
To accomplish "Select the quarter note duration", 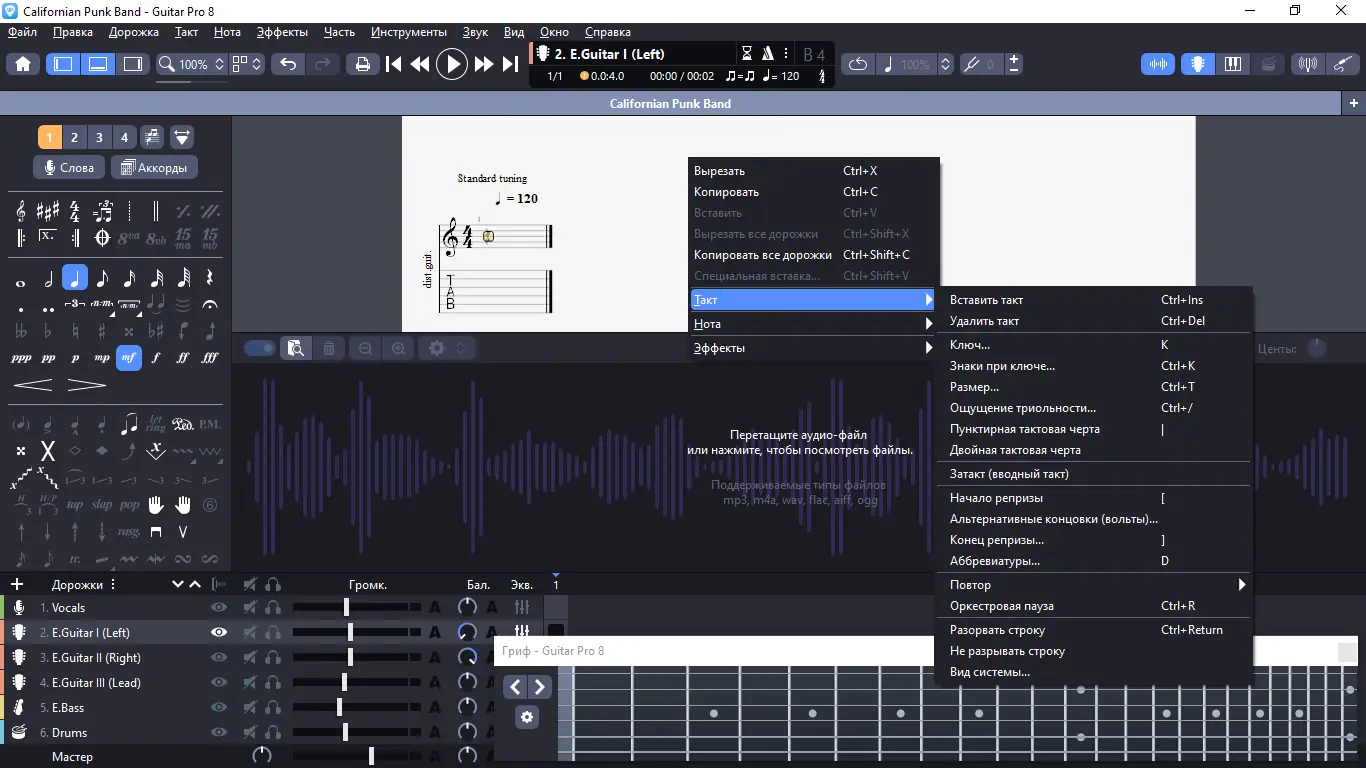I will tap(75, 278).
